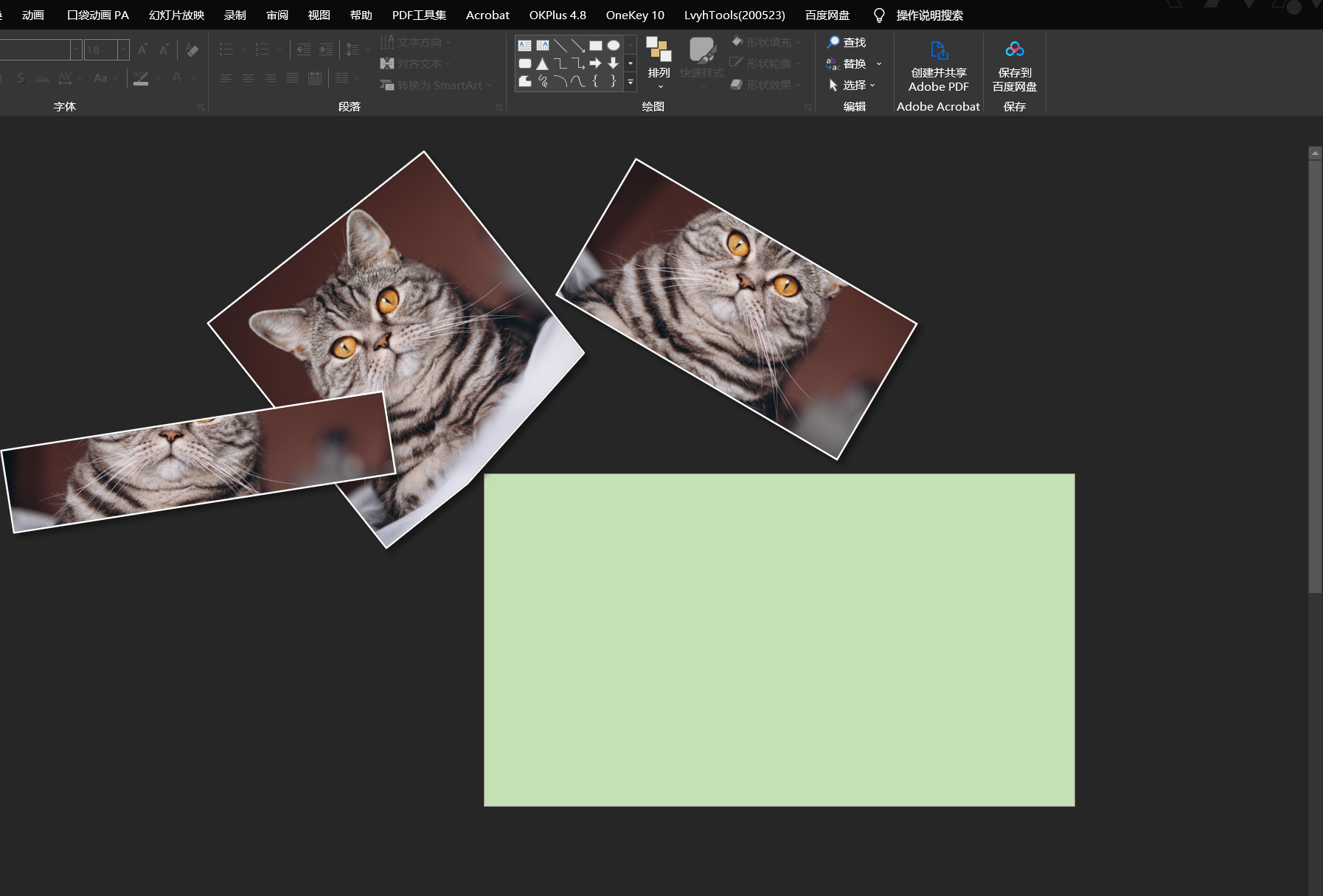Image resolution: width=1323 pixels, height=896 pixels.
Task: Choose the freeform scribble shape
Action: click(543, 81)
